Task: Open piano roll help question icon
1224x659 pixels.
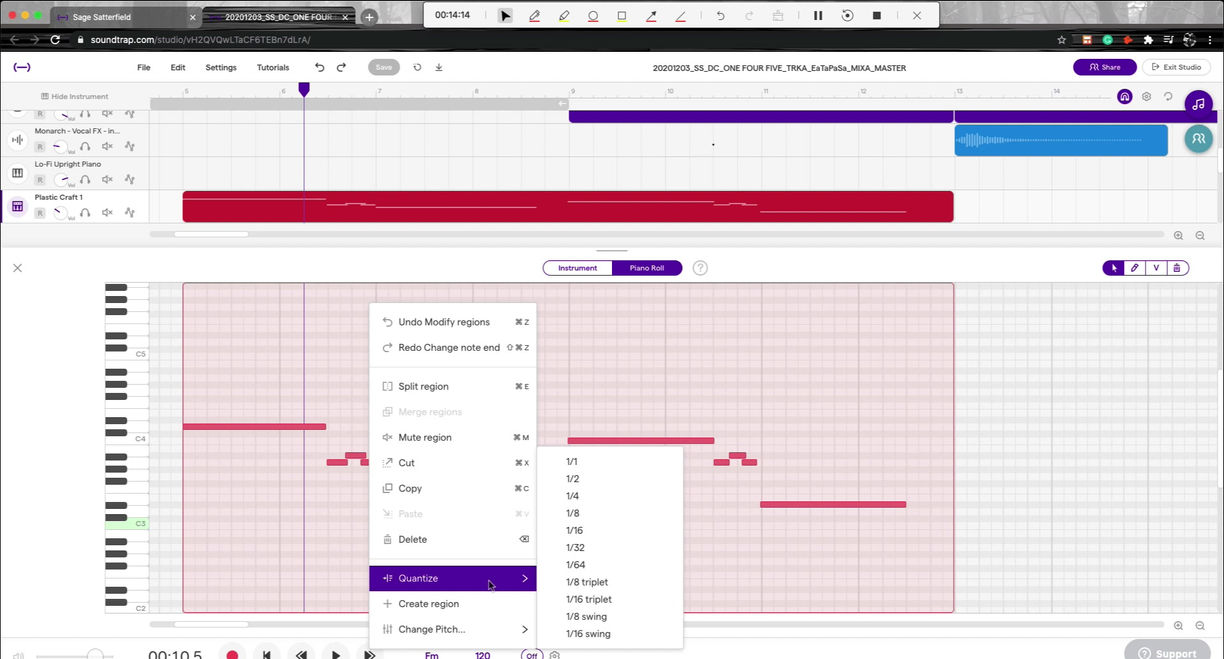Action: [x=700, y=268]
